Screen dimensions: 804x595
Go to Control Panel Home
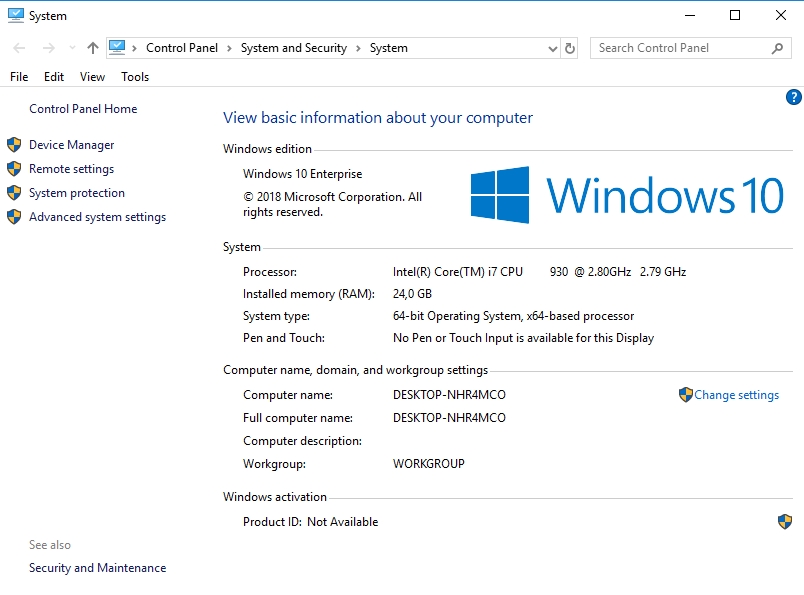coord(83,109)
